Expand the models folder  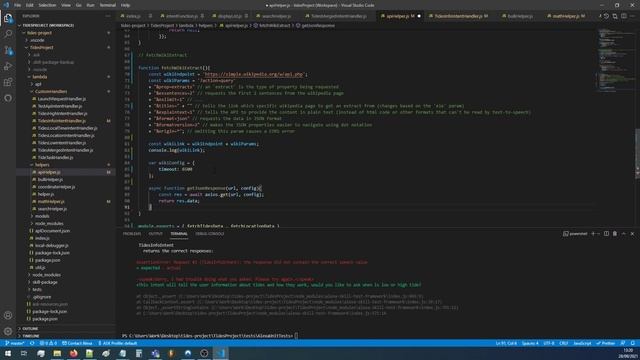[x=42, y=216]
